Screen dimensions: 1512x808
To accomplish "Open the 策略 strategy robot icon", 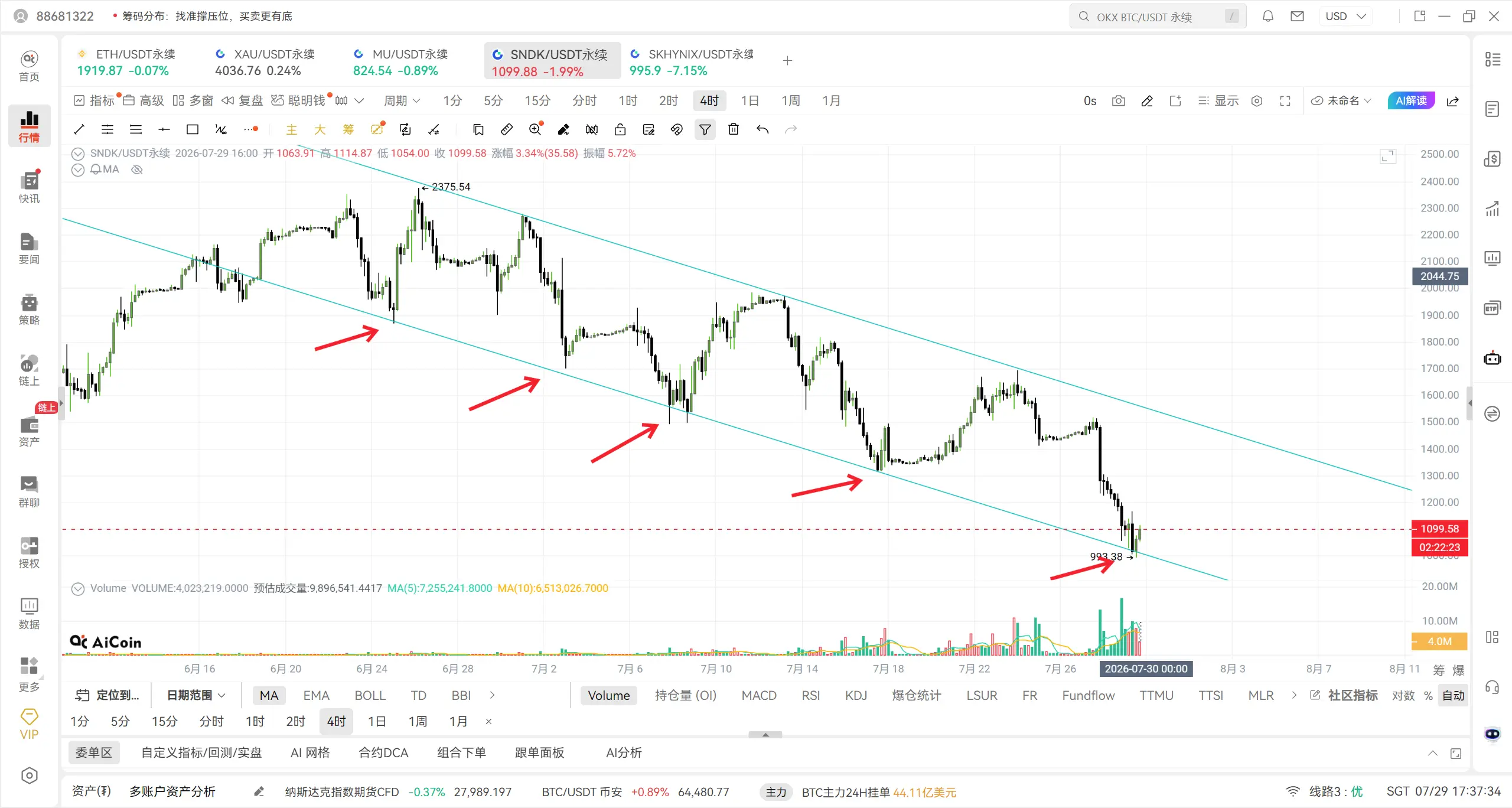I will click(x=29, y=309).
